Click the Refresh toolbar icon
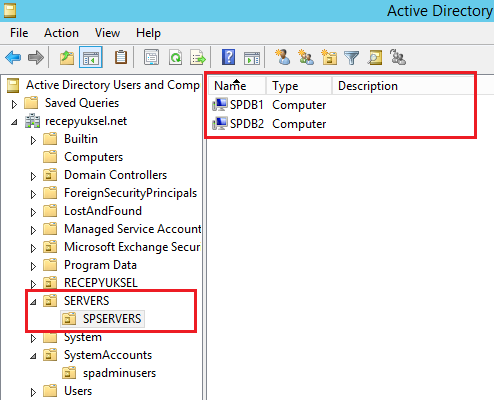Screen dimensions: 494x400 point(175,58)
